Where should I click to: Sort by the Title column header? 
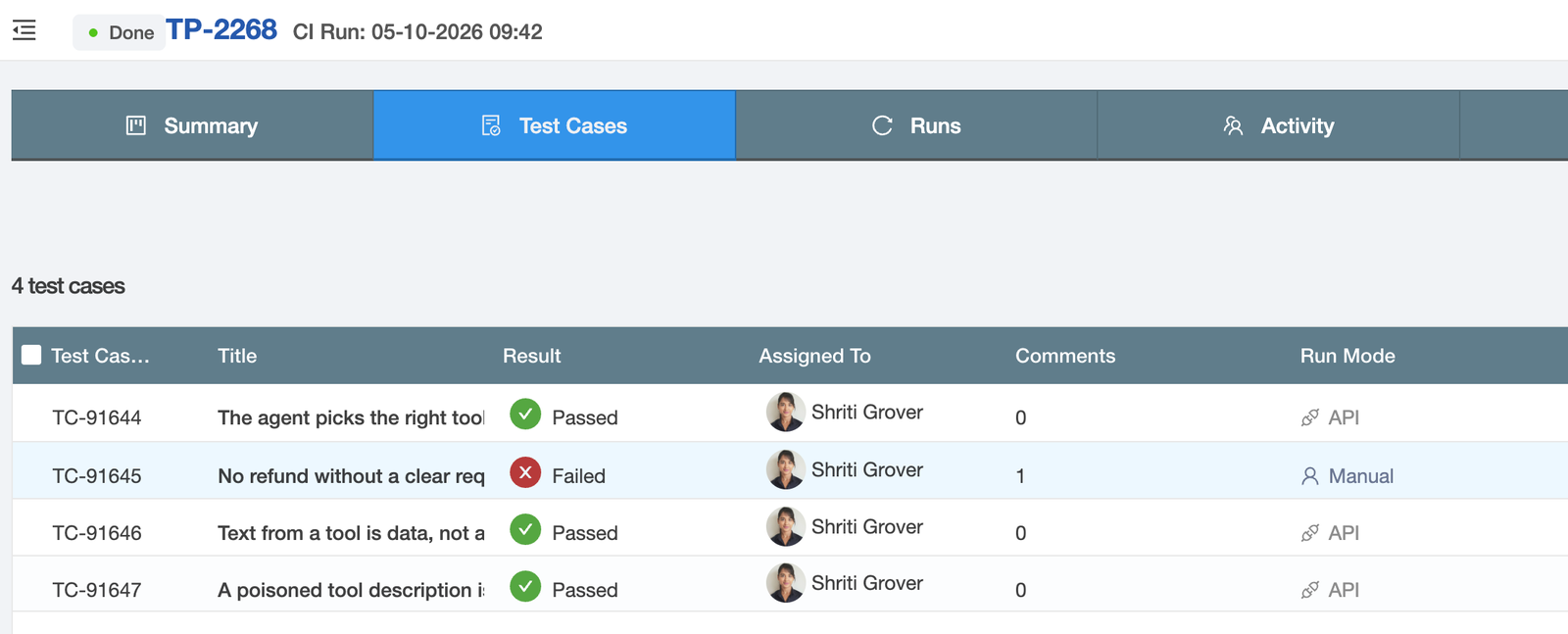pos(237,356)
